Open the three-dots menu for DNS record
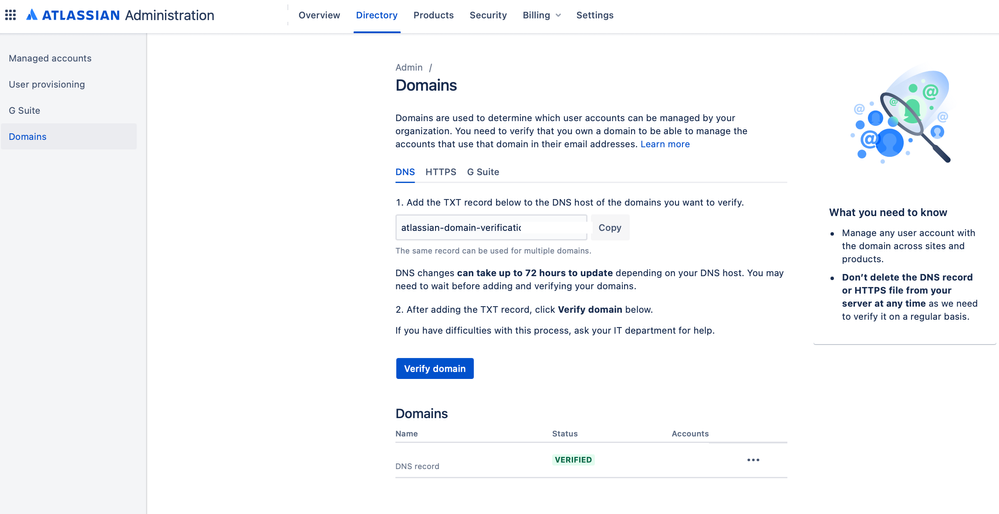 pos(753,460)
